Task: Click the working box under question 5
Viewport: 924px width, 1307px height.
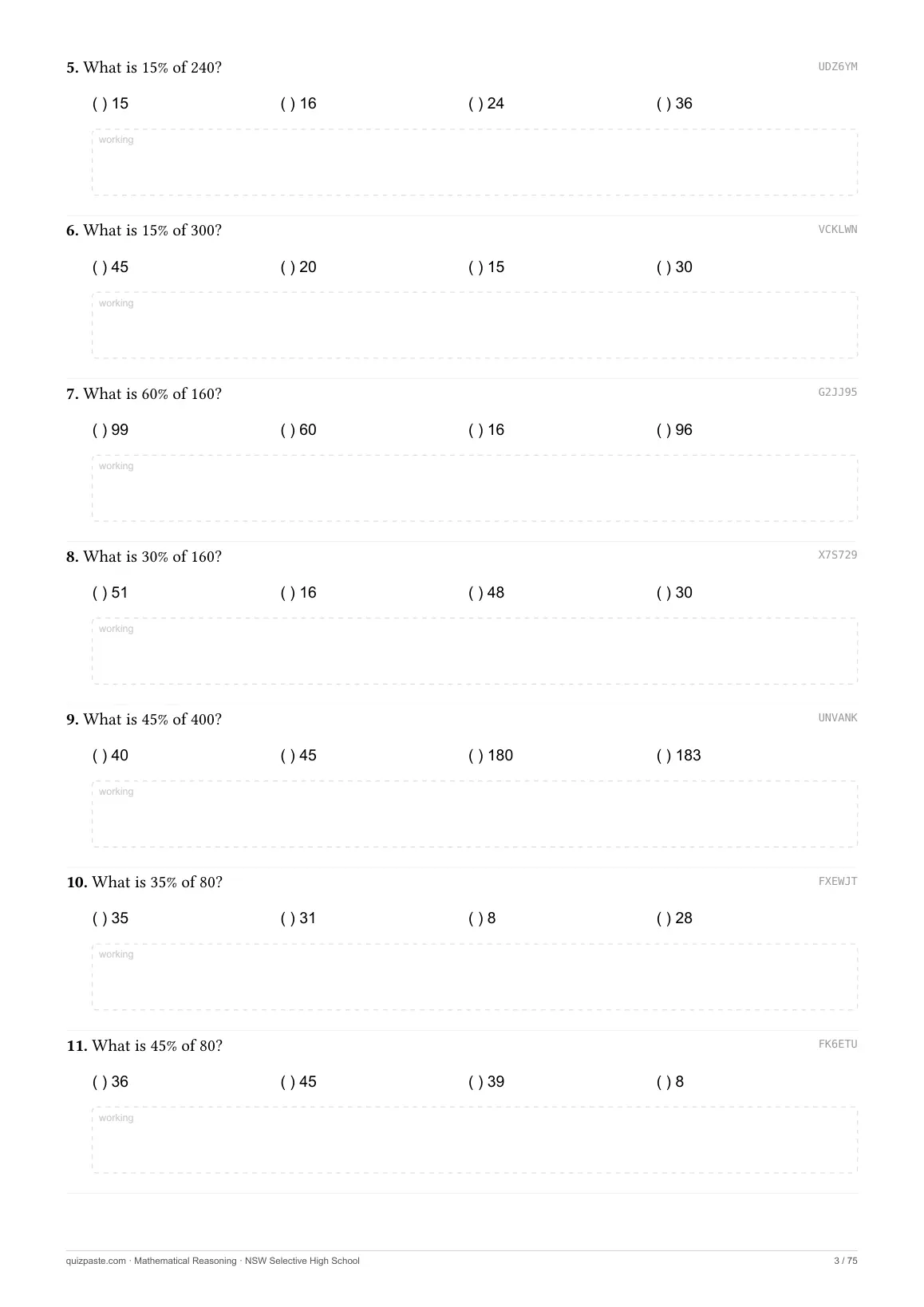Action: coord(475,162)
